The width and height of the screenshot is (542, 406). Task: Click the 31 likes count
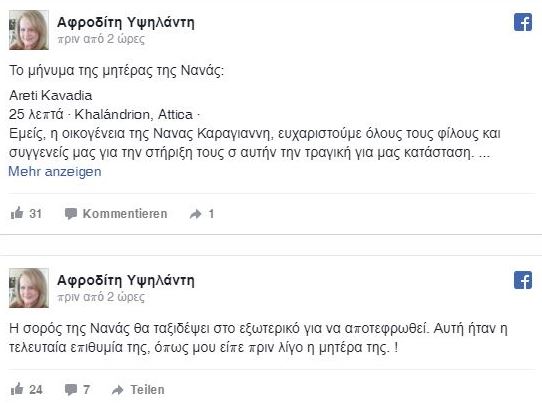point(36,214)
